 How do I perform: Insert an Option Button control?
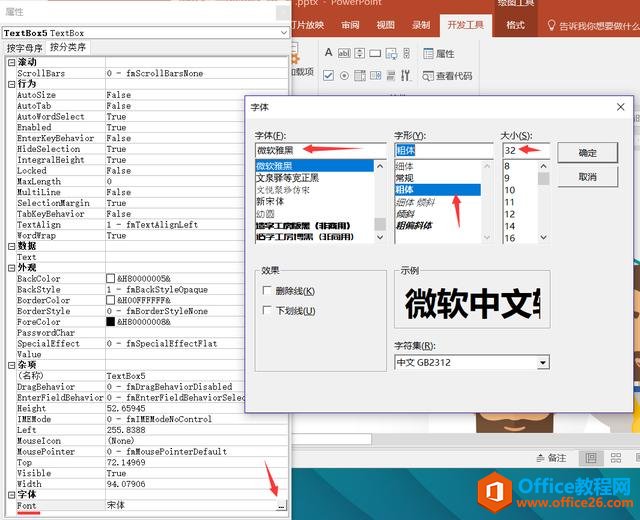(344, 76)
